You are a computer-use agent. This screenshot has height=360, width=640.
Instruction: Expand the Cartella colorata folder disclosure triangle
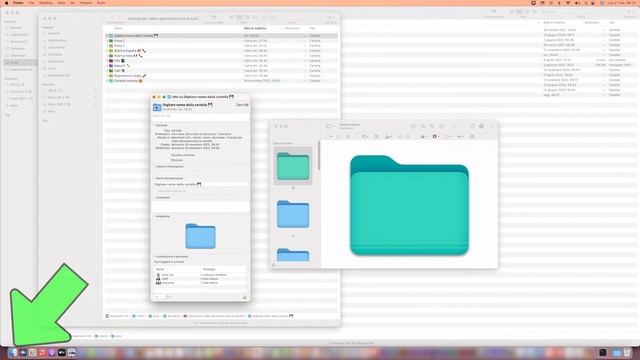tap(107, 81)
